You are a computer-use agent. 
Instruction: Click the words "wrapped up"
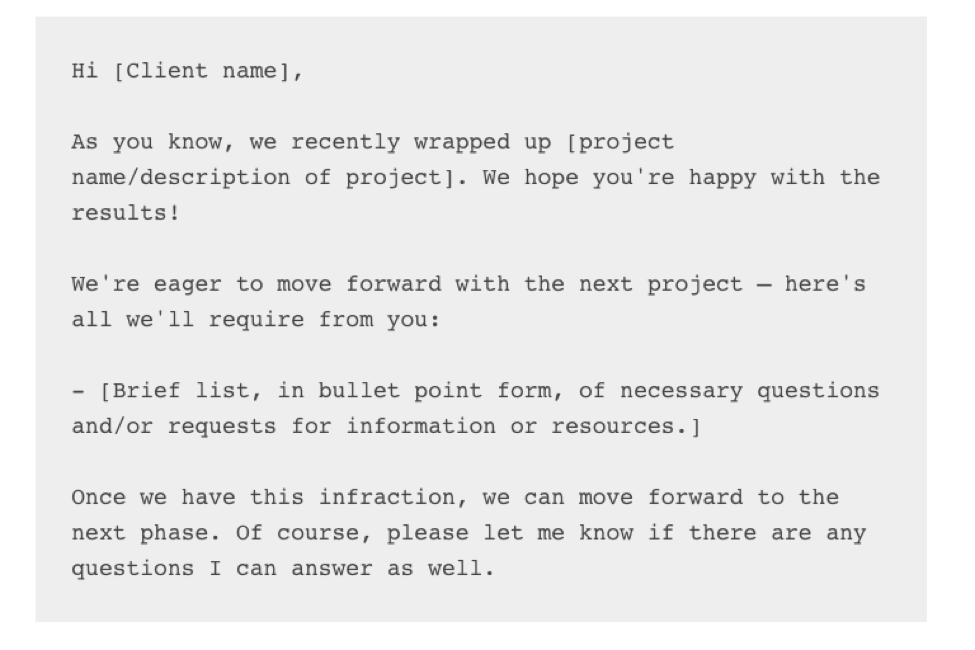tap(483, 143)
